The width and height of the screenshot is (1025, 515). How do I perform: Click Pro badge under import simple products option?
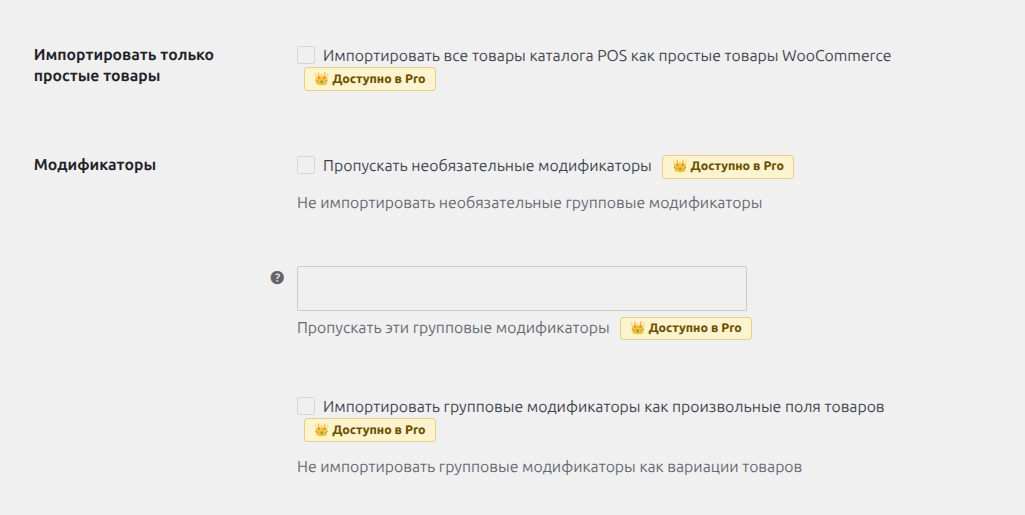[370, 79]
